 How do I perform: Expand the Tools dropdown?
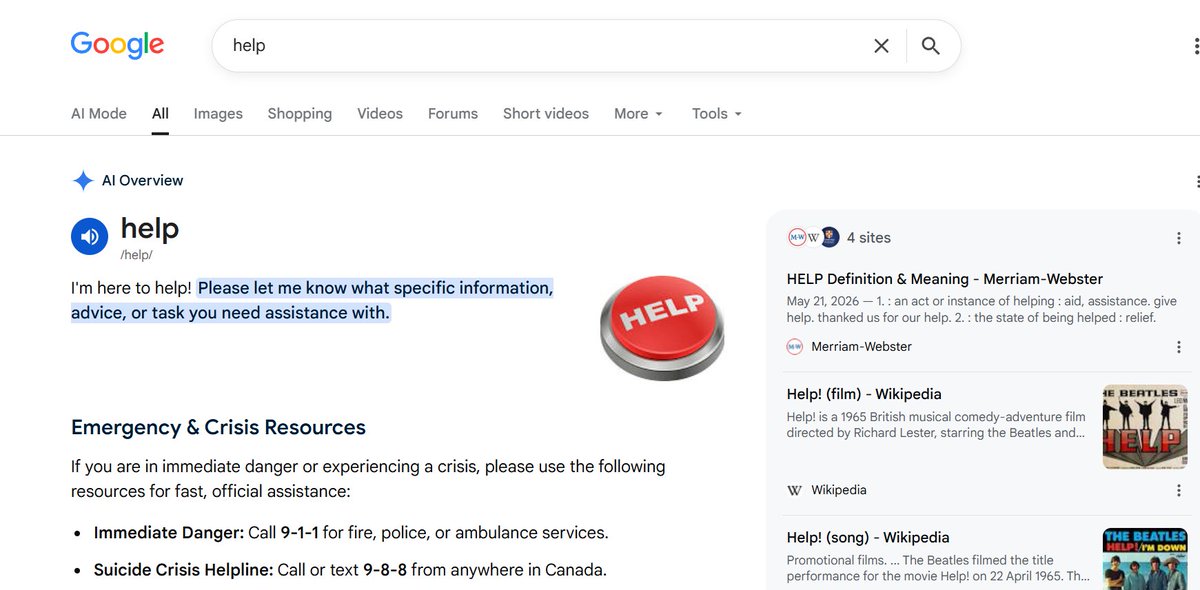point(717,114)
